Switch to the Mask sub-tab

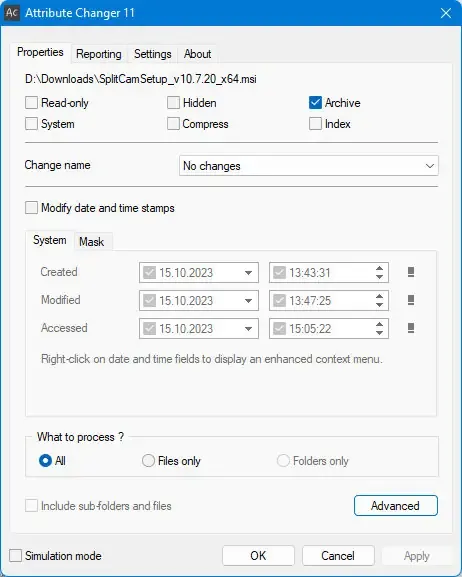click(x=92, y=242)
